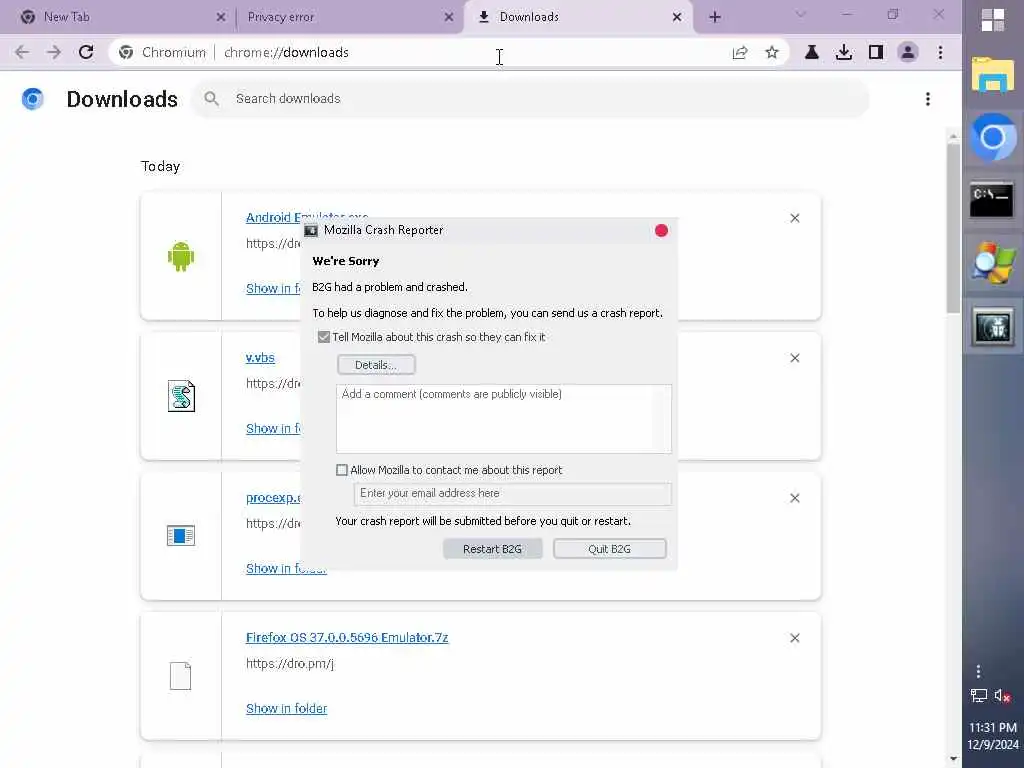The image size is (1024, 768).
Task: Click the v.vbs script file icon
Action: click(x=181, y=396)
